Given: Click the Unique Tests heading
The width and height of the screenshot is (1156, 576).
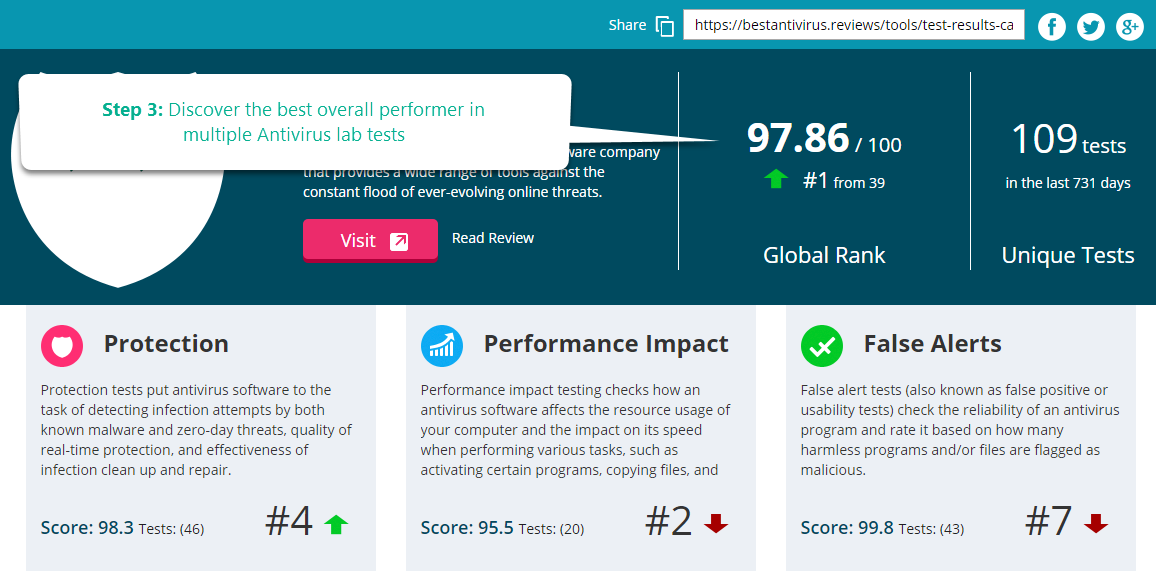Looking at the screenshot, I should [1068, 255].
